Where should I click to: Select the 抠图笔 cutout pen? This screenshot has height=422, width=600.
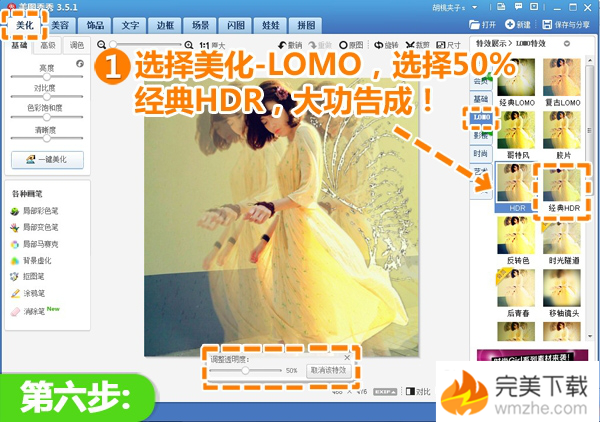(x=28, y=276)
